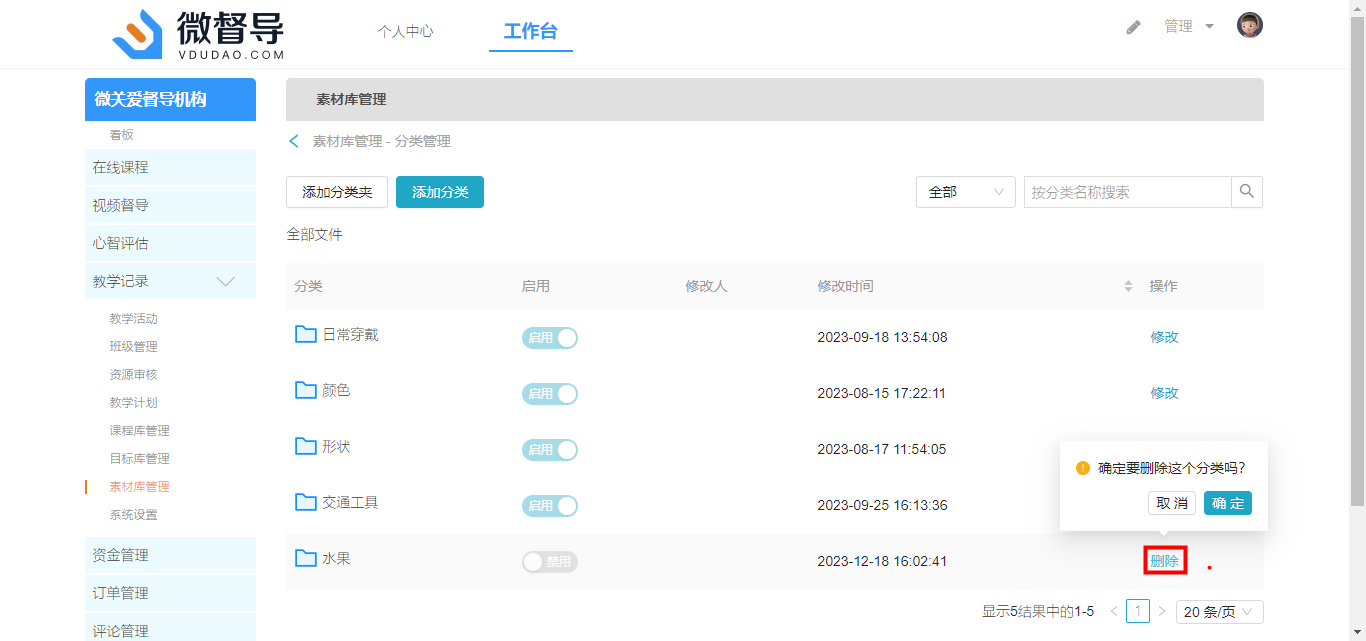Open 评论管理 in the sidebar
This screenshot has width=1366, height=641.
click(170, 628)
